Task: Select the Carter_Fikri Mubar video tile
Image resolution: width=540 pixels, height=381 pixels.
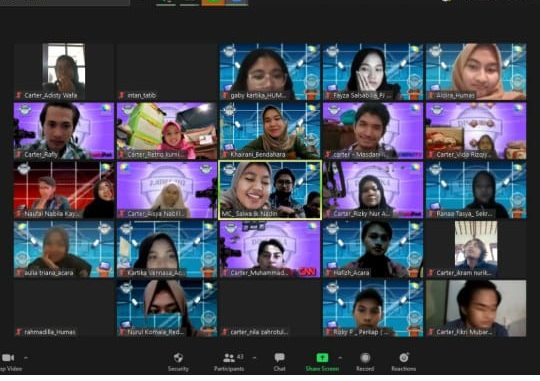Action: click(476, 308)
